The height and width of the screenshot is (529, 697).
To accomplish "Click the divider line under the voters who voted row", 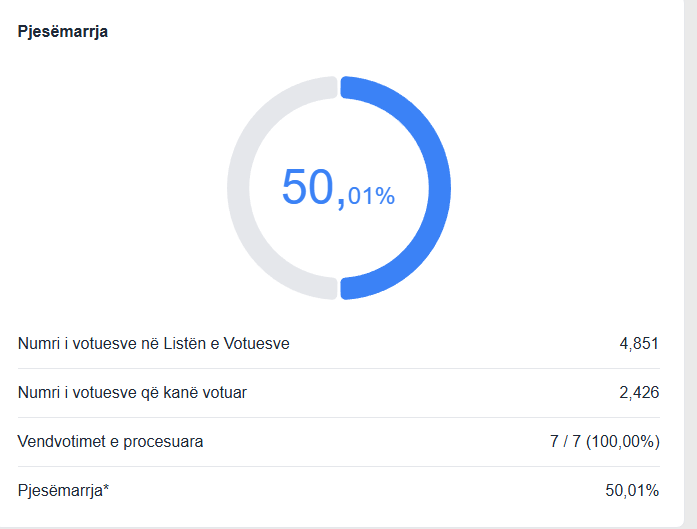I will [338, 417].
